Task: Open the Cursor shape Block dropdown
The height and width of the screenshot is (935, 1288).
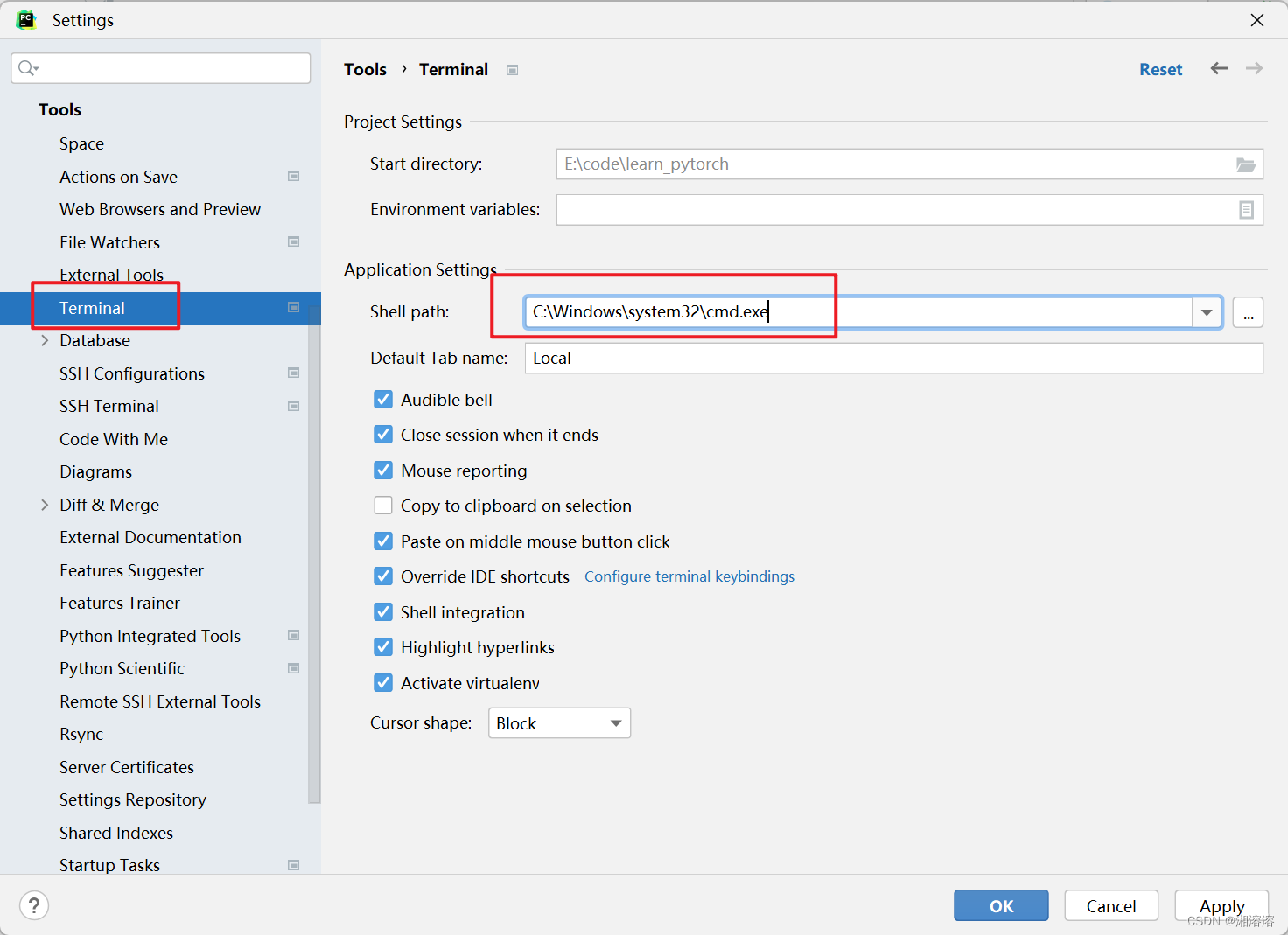Action: (559, 723)
